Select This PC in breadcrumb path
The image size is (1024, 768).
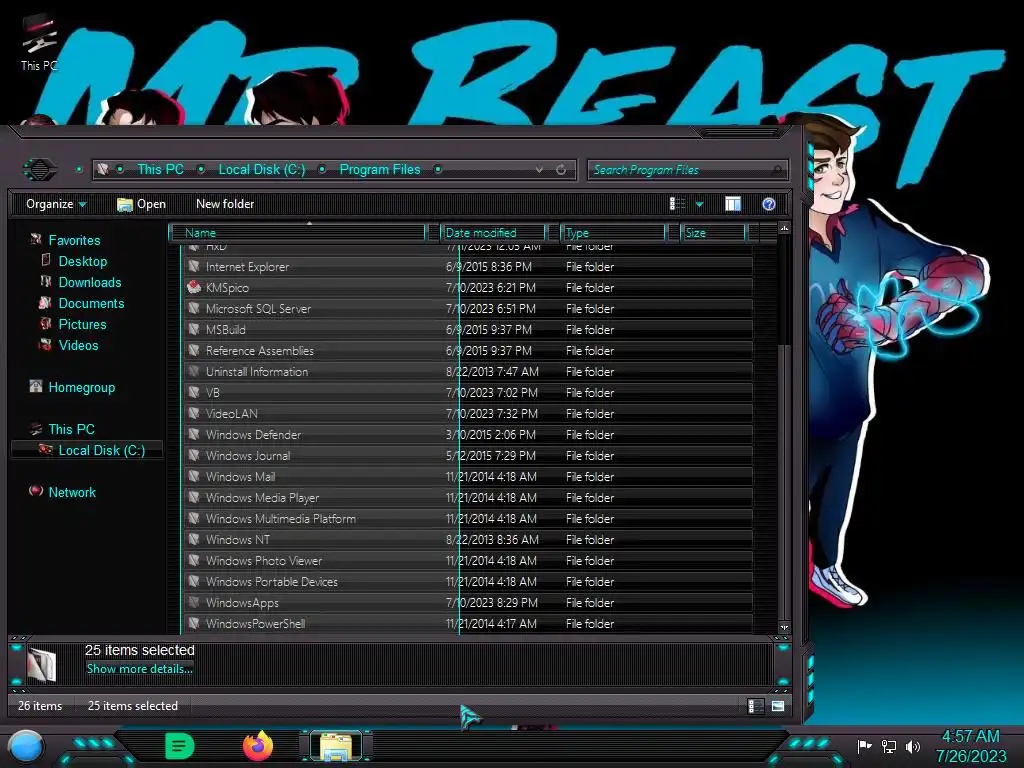point(160,169)
